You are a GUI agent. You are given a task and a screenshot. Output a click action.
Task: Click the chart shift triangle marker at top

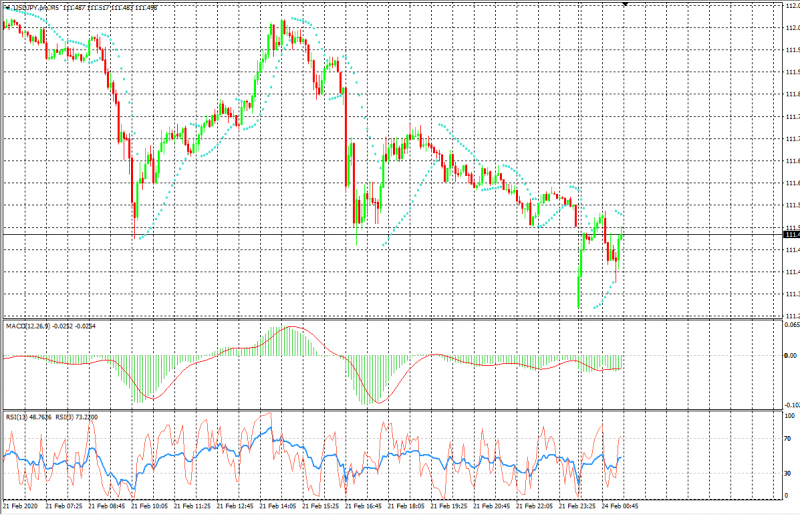click(x=626, y=5)
